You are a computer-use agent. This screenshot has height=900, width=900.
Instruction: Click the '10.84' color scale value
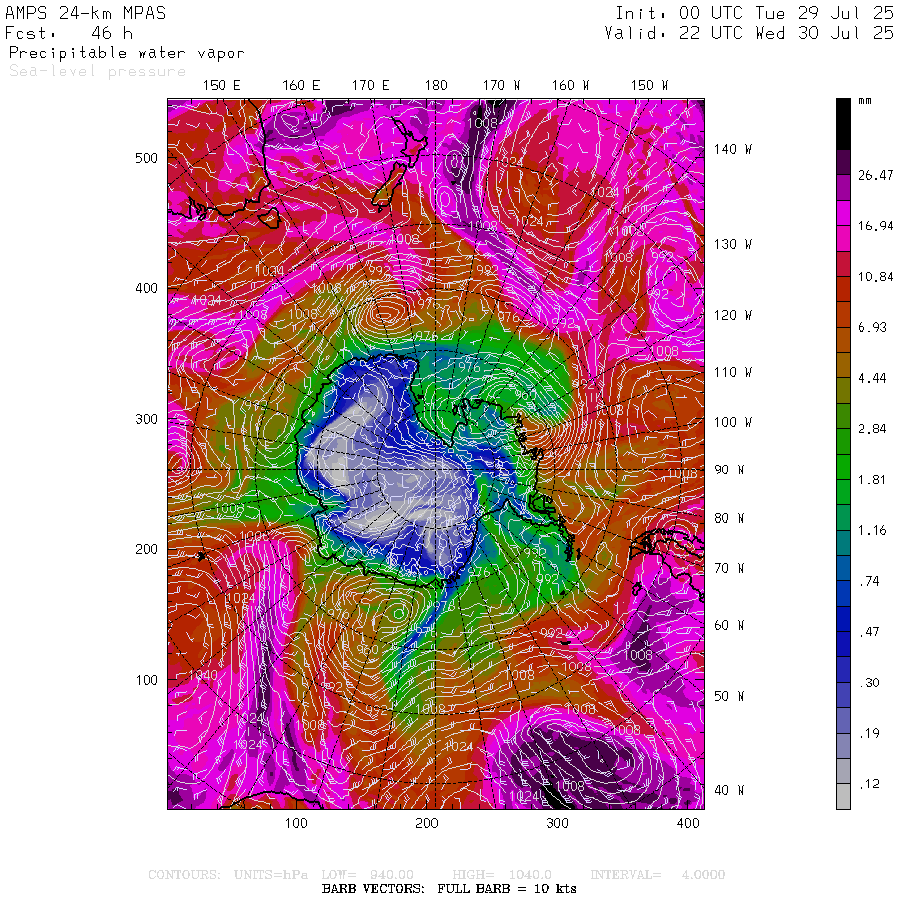tap(875, 277)
